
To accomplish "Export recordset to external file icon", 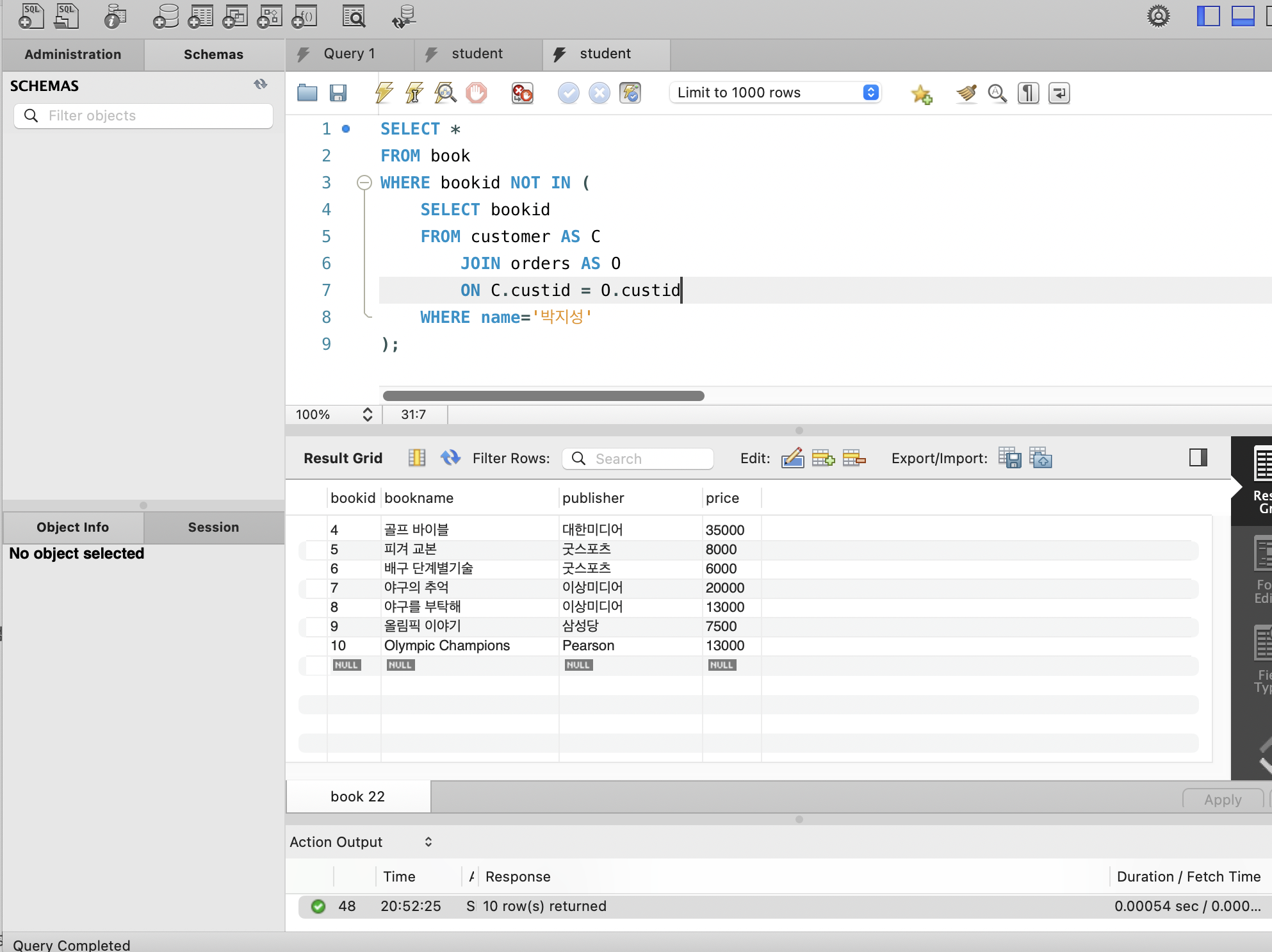I will point(1010,458).
